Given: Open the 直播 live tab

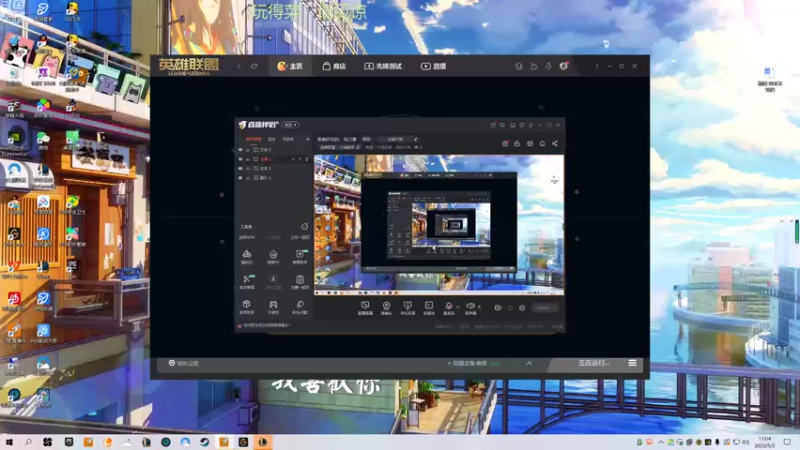Looking at the screenshot, I should 433,66.
